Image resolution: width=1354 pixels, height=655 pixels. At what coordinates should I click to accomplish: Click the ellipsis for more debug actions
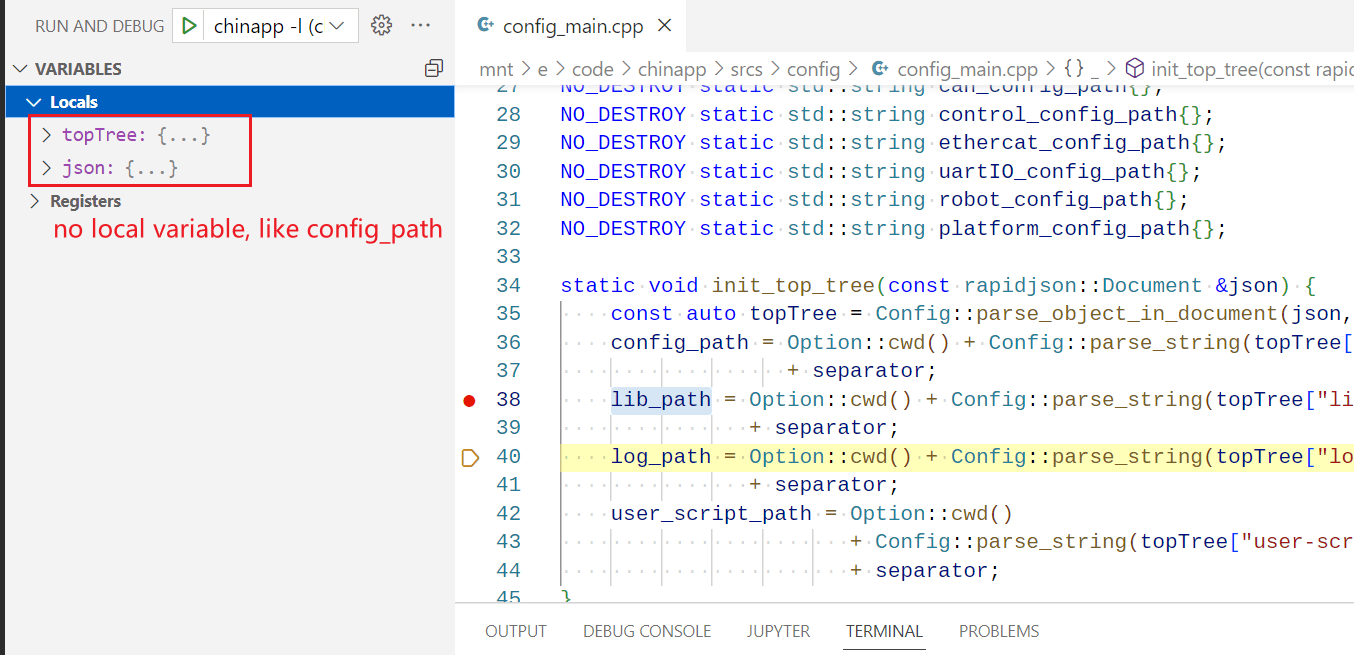pyautogui.click(x=420, y=25)
